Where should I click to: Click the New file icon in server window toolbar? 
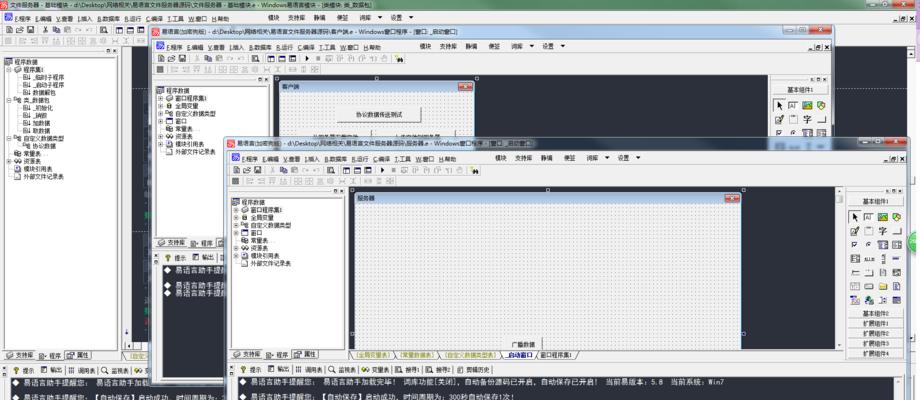(236, 170)
